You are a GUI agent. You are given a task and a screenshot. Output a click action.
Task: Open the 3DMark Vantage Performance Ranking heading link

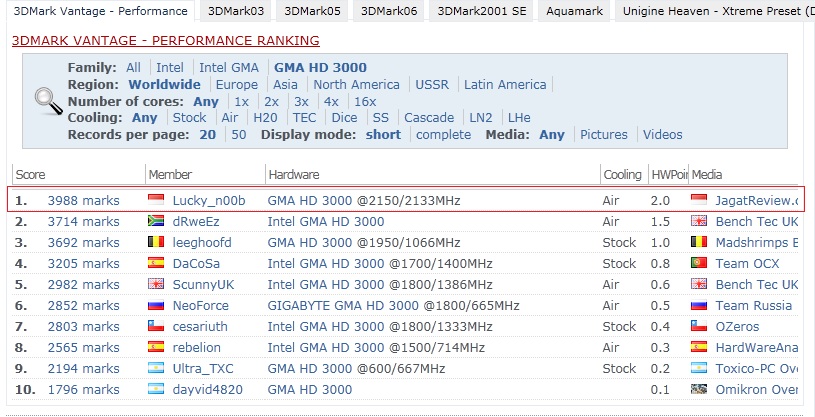click(x=165, y=41)
